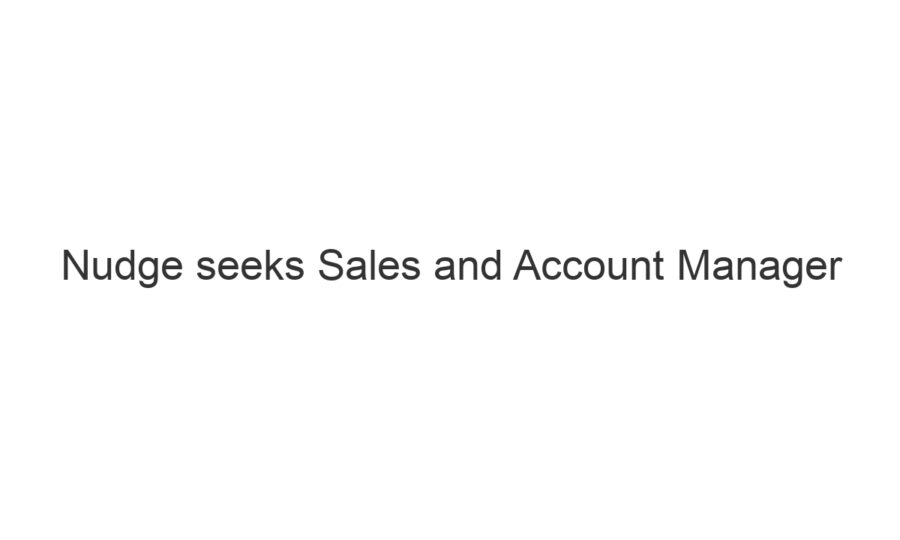Click the word "Account" in the title
Image resolution: width=900 pixels, height=540 pixels.
pyautogui.click(x=591, y=268)
